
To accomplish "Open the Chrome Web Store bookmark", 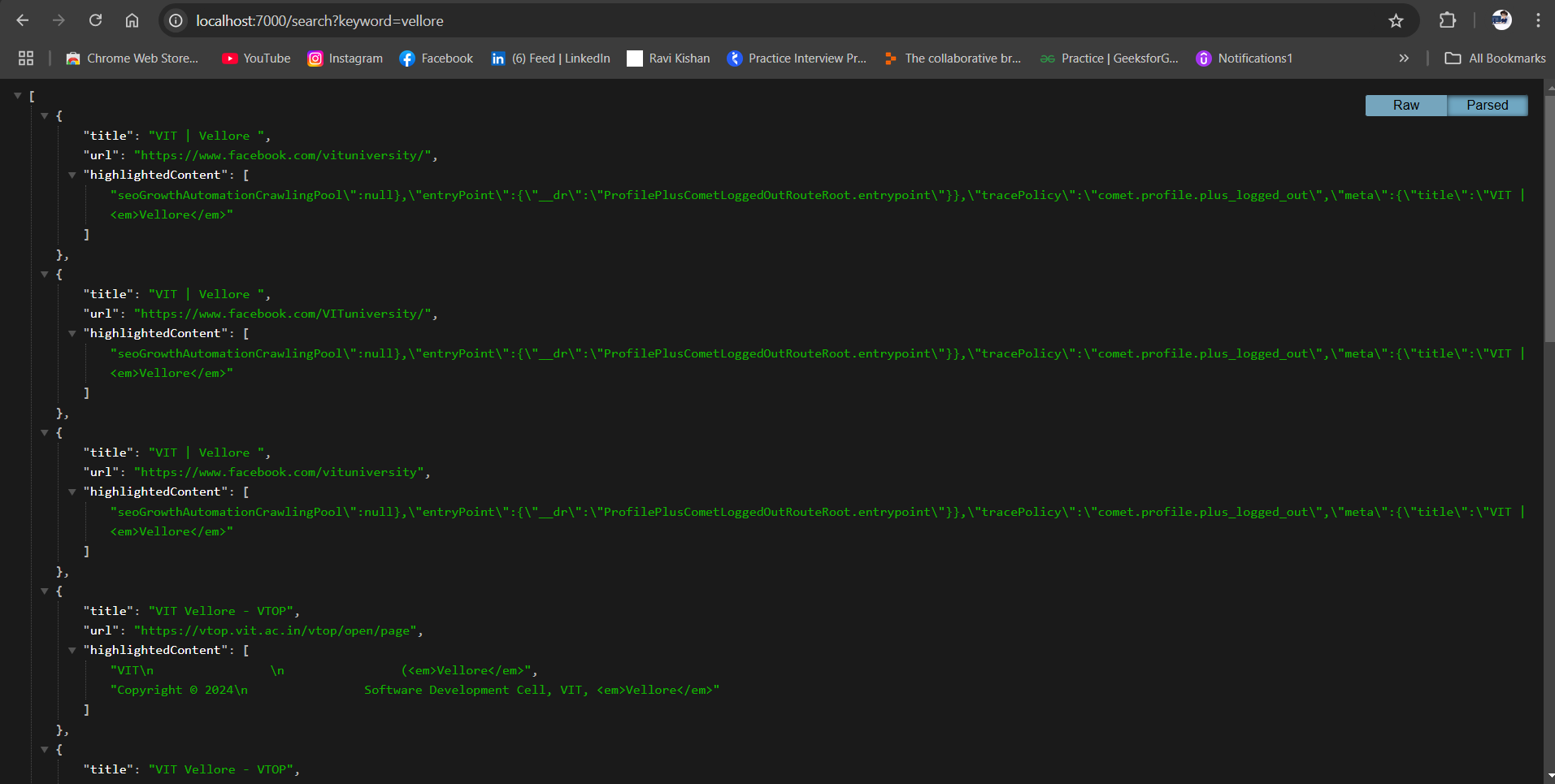I will [x=132, y=58].
